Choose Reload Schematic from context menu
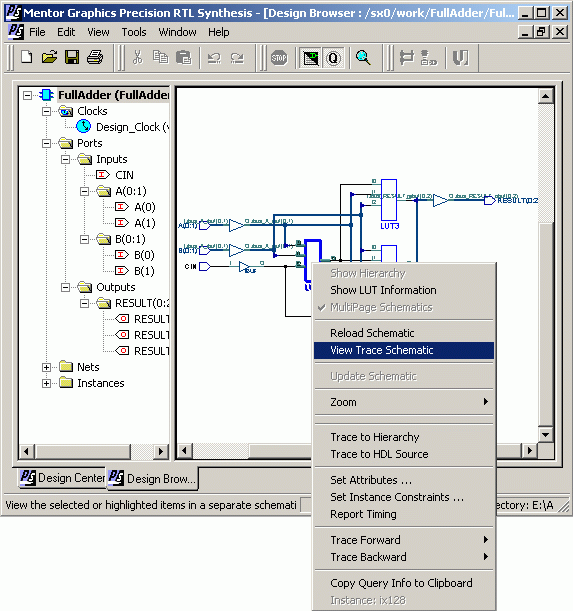The width and height of the screenshot is (573, 611). coord(404,333)
